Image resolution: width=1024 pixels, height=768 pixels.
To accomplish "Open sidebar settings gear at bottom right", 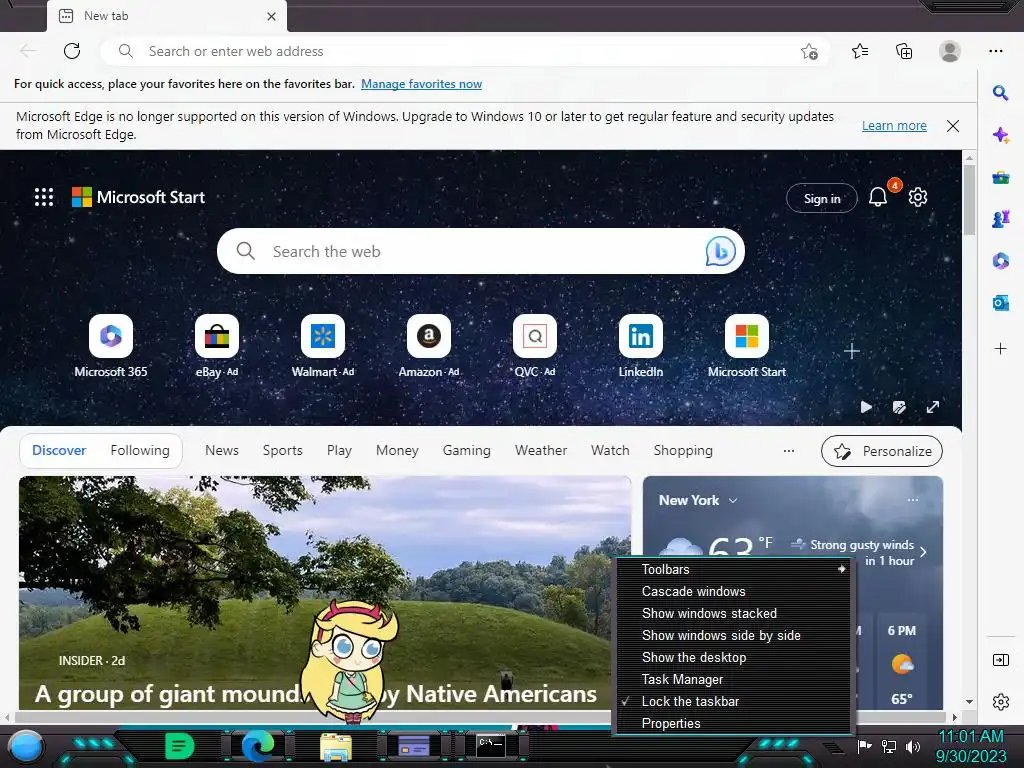I will (1000, 702).
